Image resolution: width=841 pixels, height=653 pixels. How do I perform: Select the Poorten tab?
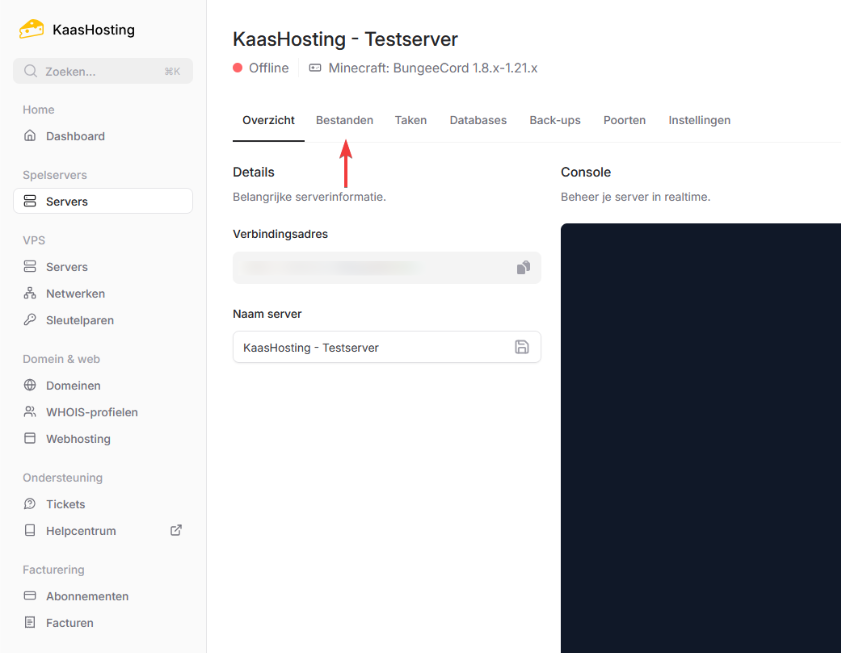pos(624,120)
